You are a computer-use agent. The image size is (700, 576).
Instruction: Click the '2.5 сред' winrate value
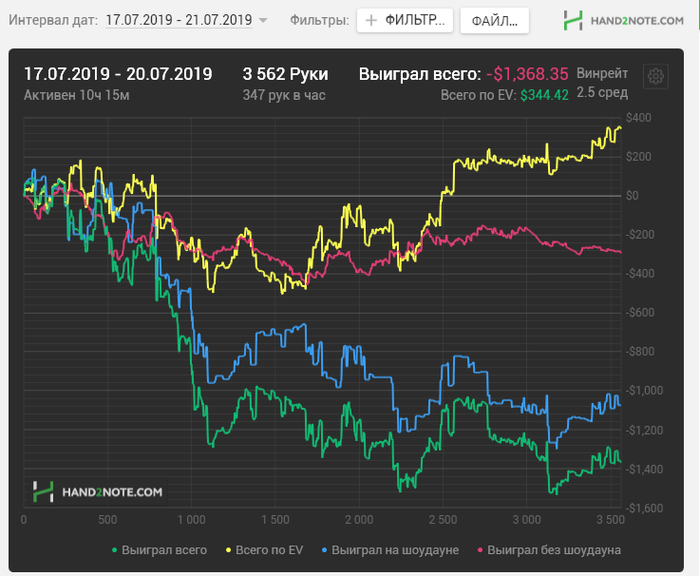pos(602,92)
